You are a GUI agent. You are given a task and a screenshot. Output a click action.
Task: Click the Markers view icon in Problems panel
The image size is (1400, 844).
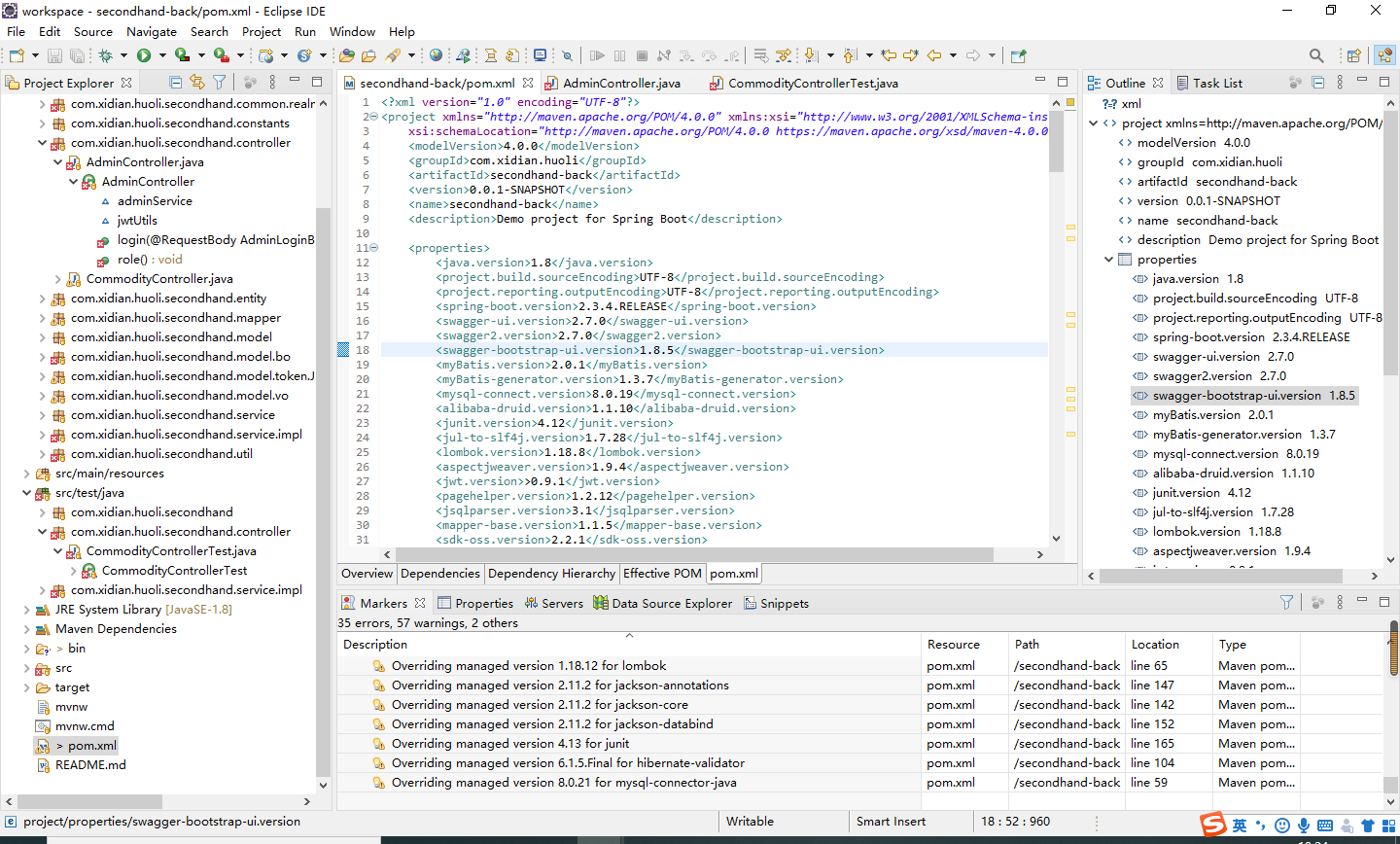tap(348, 603)
